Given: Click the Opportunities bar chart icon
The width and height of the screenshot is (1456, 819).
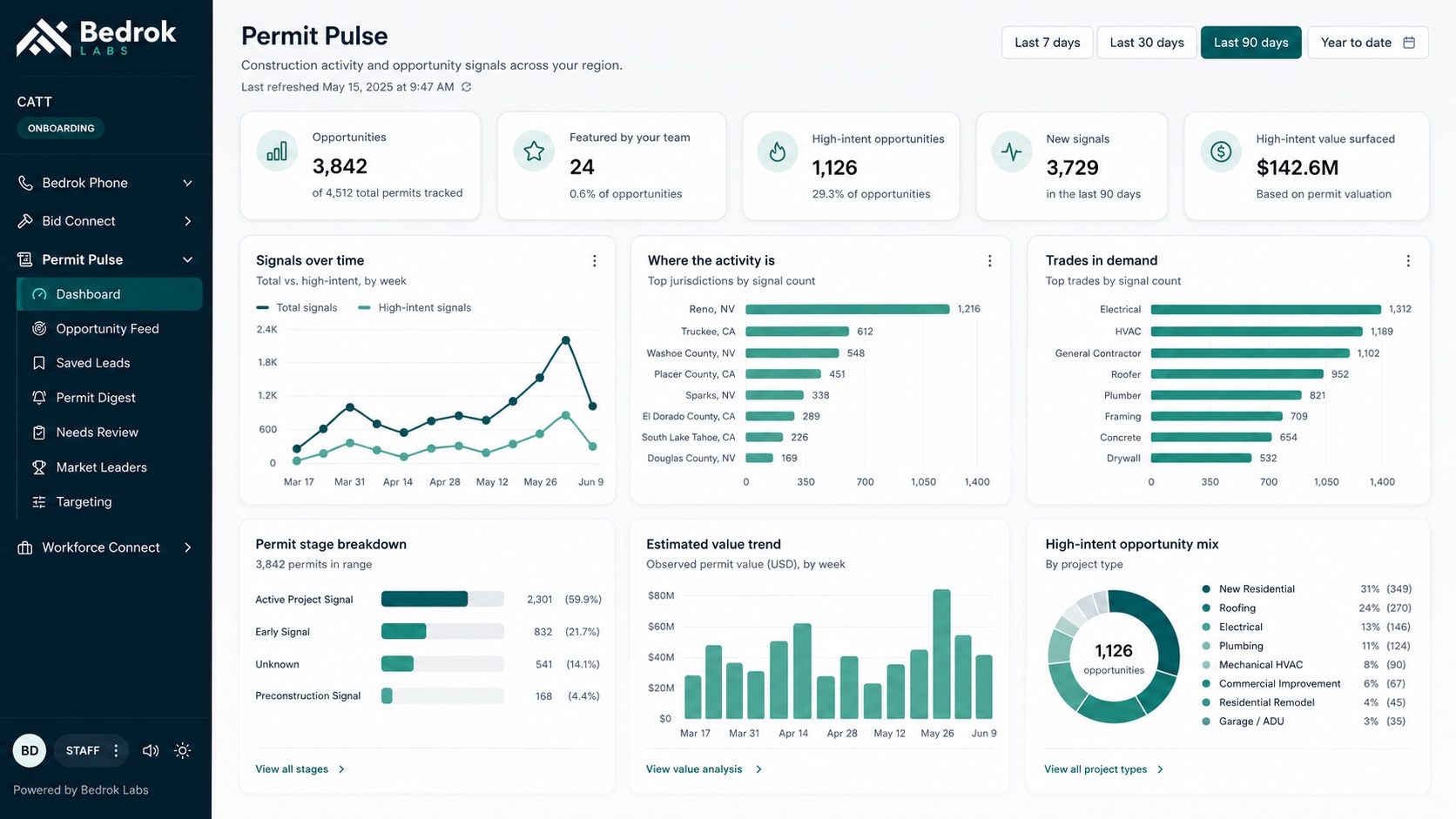Looking at the screenshot, I should pos(277,152).
